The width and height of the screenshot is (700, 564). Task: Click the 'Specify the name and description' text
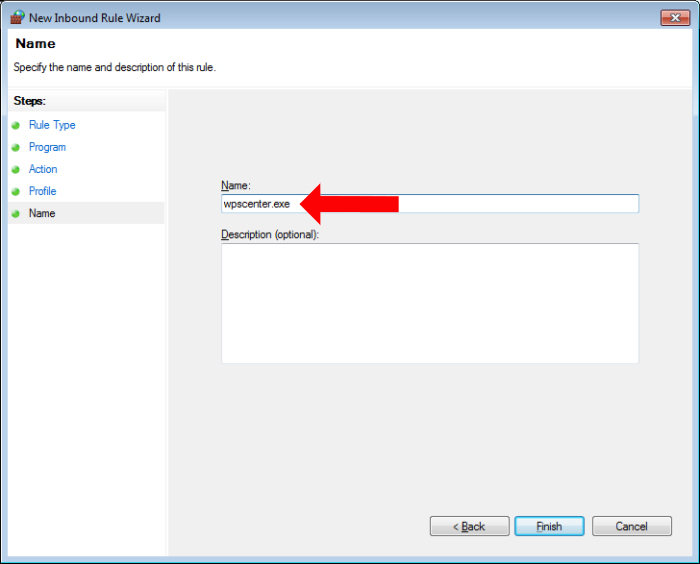coord(115,67)
